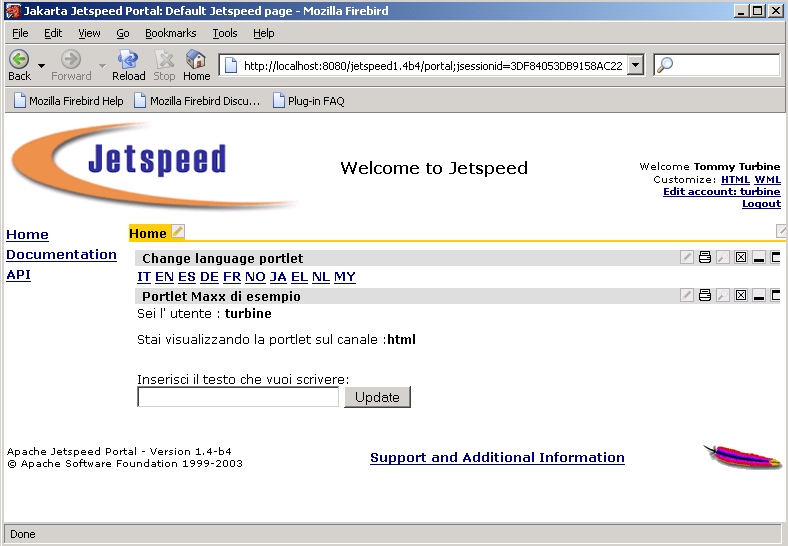Open the Bookmarks menu

pyautogui.click(x=170, y=33)
